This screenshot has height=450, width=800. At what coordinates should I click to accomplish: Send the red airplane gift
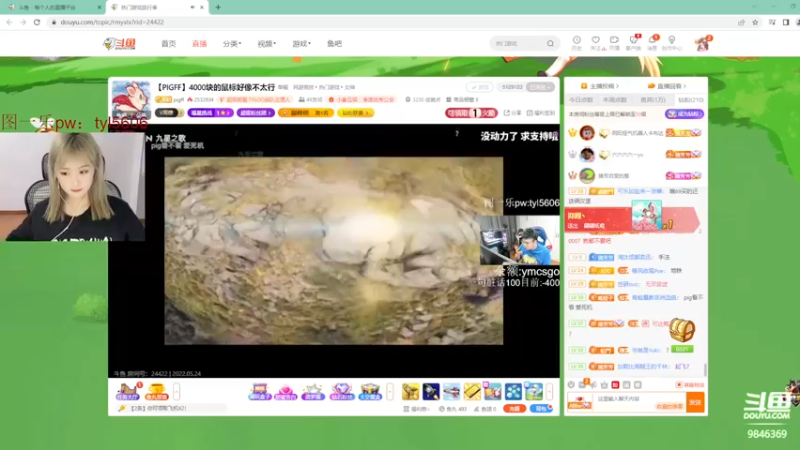pyautogui.click(x=452, y=391)
